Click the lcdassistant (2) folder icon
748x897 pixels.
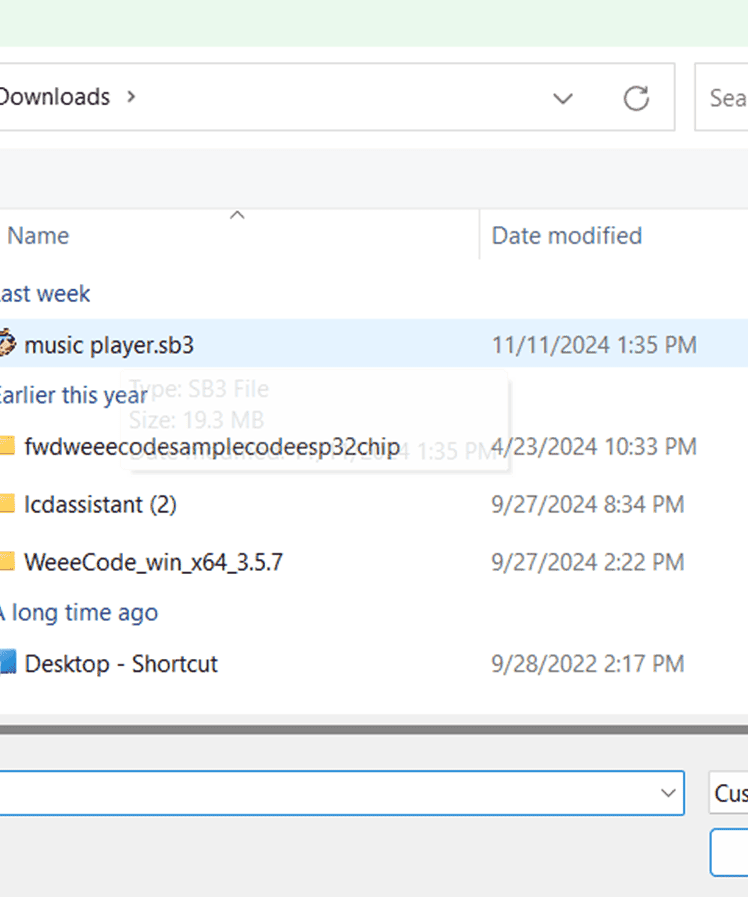7,504
